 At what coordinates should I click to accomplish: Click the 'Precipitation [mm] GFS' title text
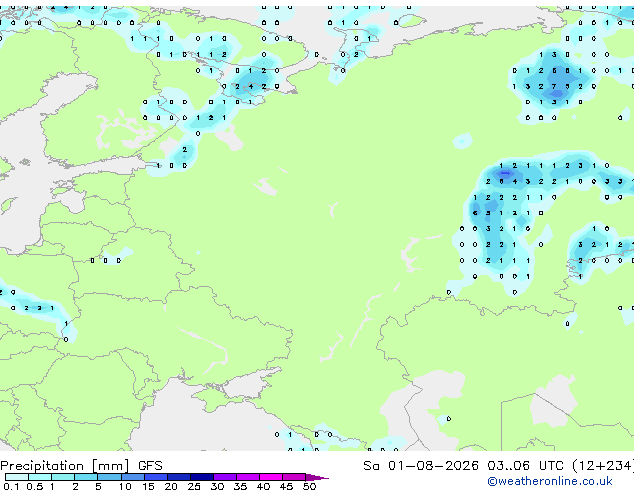[81, 466]
